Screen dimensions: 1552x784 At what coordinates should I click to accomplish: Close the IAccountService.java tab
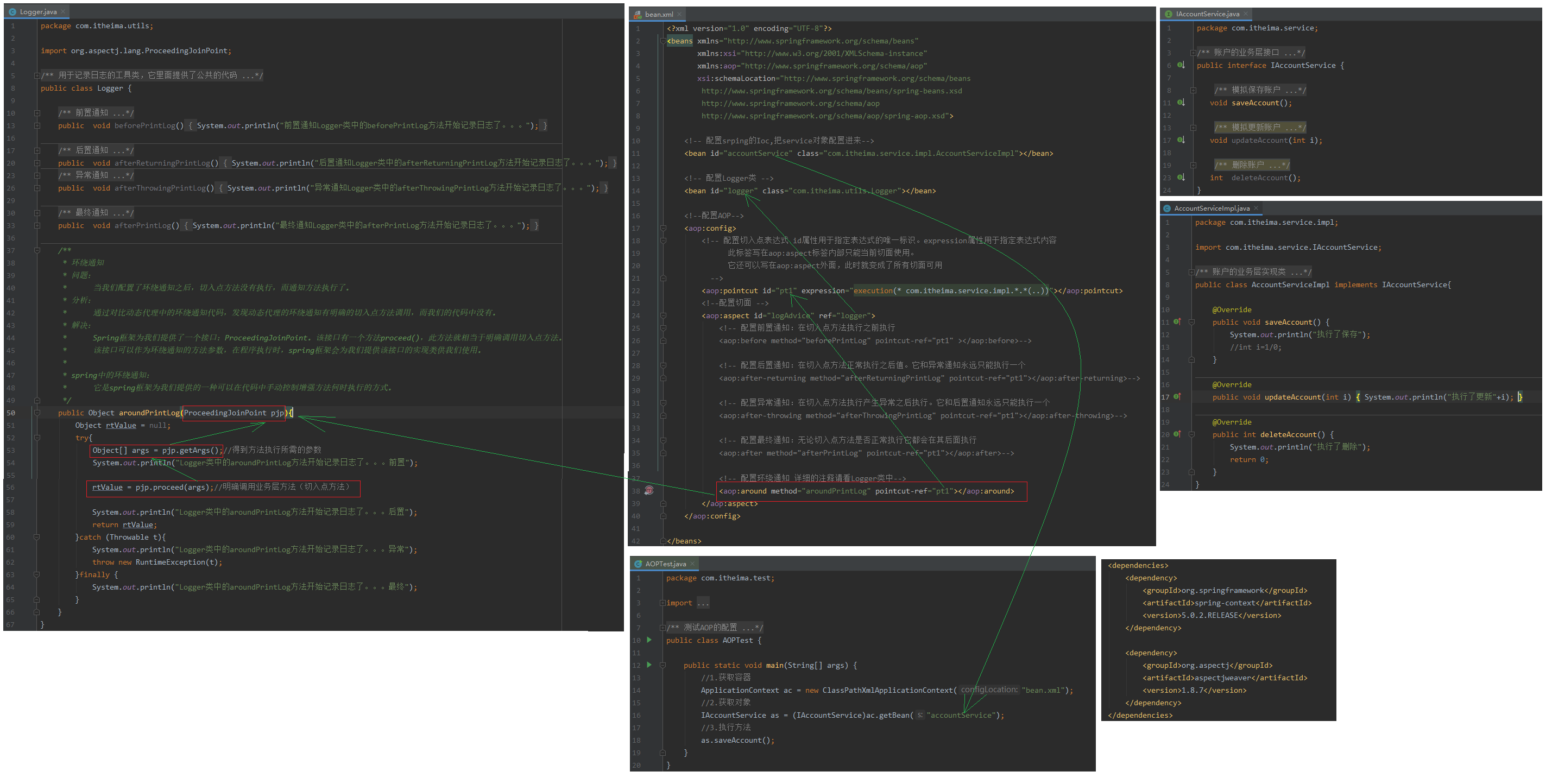pyautogui.click(x=1245, y=14)
